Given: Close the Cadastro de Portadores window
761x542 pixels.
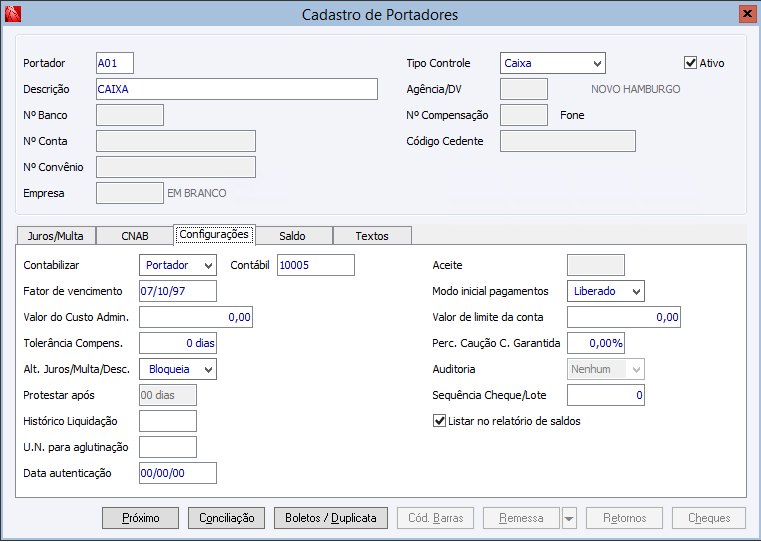Looking at the screenshot, I should [746, 14].
